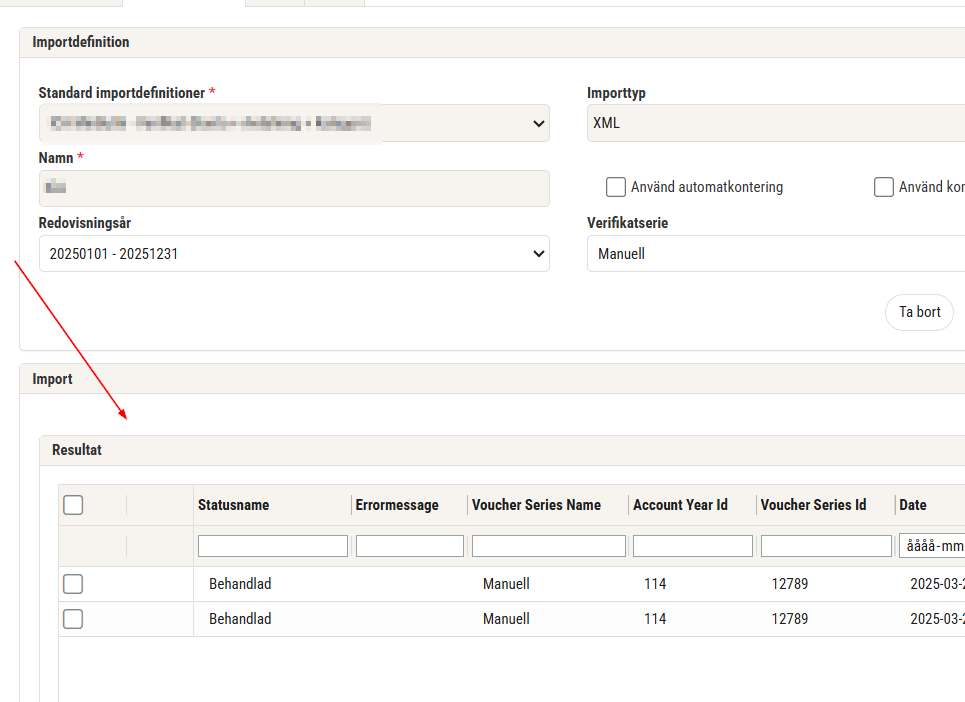Sort by the Voucher Series Id column
The width and height of the screenshot is (965, 702).
813,505
